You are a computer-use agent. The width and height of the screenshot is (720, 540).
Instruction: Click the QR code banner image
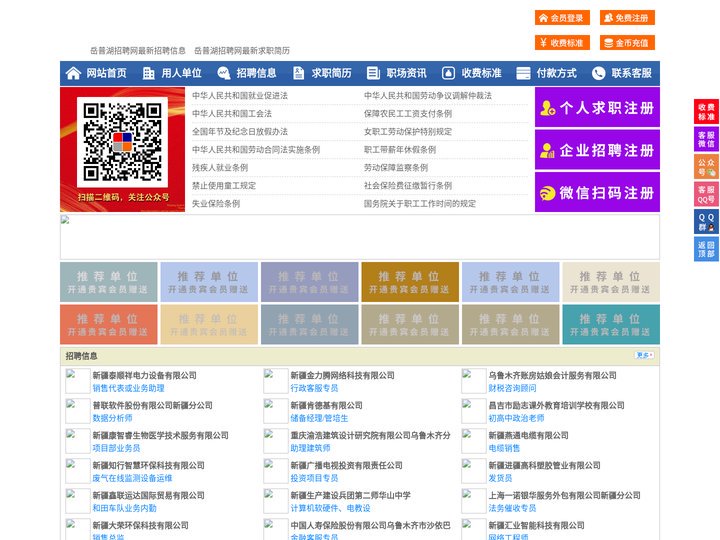[x=122, y=149]
